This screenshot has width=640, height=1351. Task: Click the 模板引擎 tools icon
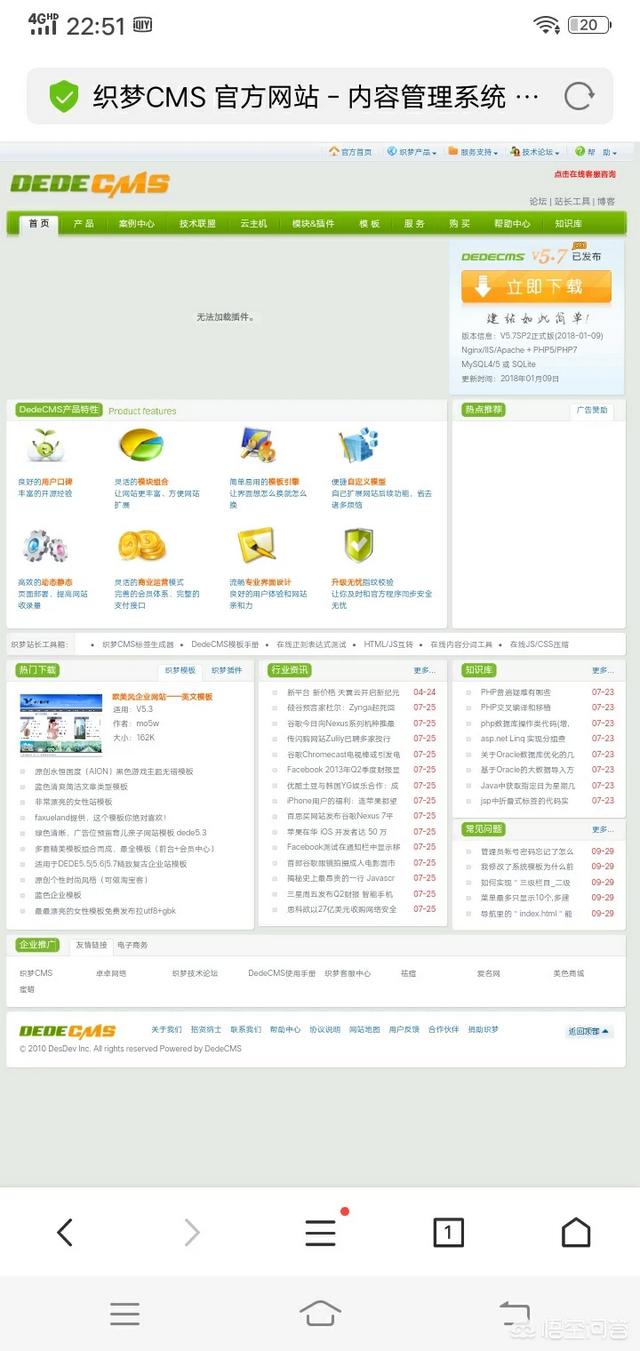(256, 445)
